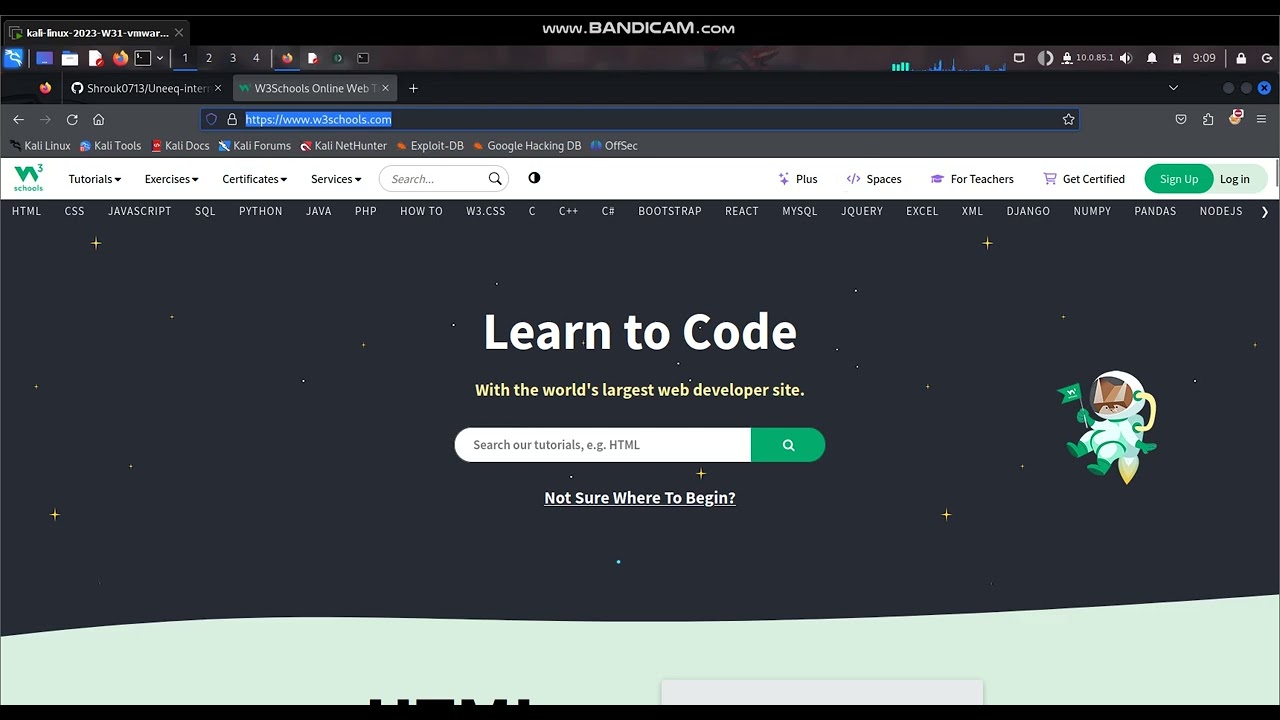Expand terminal launcher dropdown arrow
Viewport: 1280px width, 720px height.
click(x=159, y=58)
